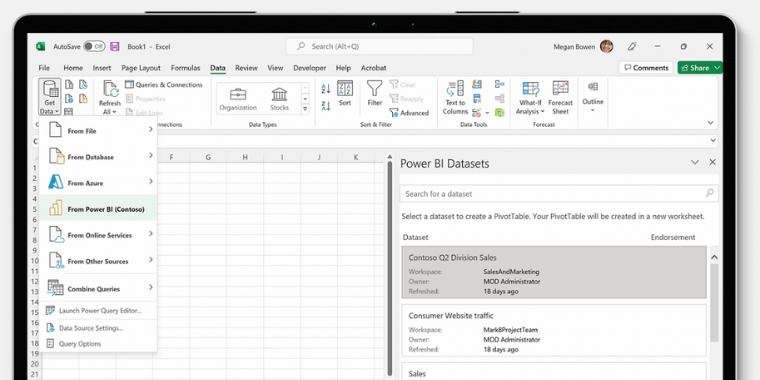Select the Stocks data type

click(x=279, y=98)
